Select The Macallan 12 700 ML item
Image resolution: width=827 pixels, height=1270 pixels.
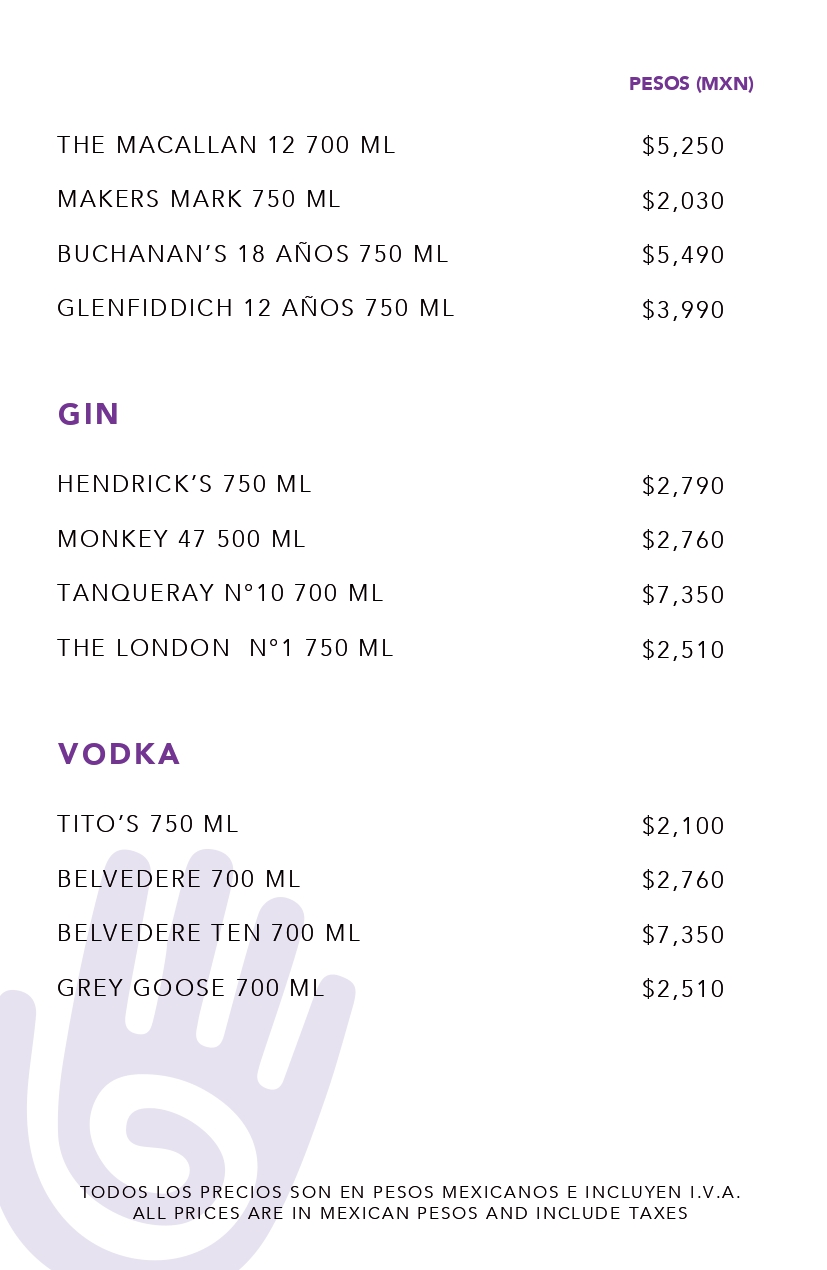226,145
